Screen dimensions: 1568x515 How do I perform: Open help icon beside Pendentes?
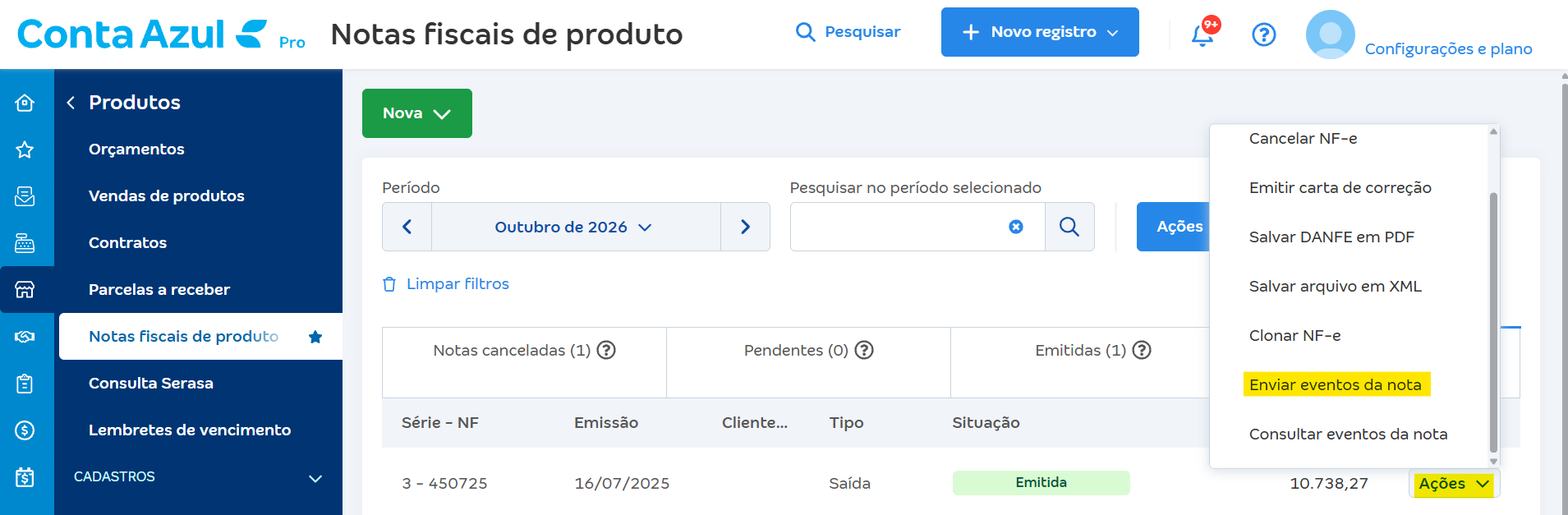(864, 351)
